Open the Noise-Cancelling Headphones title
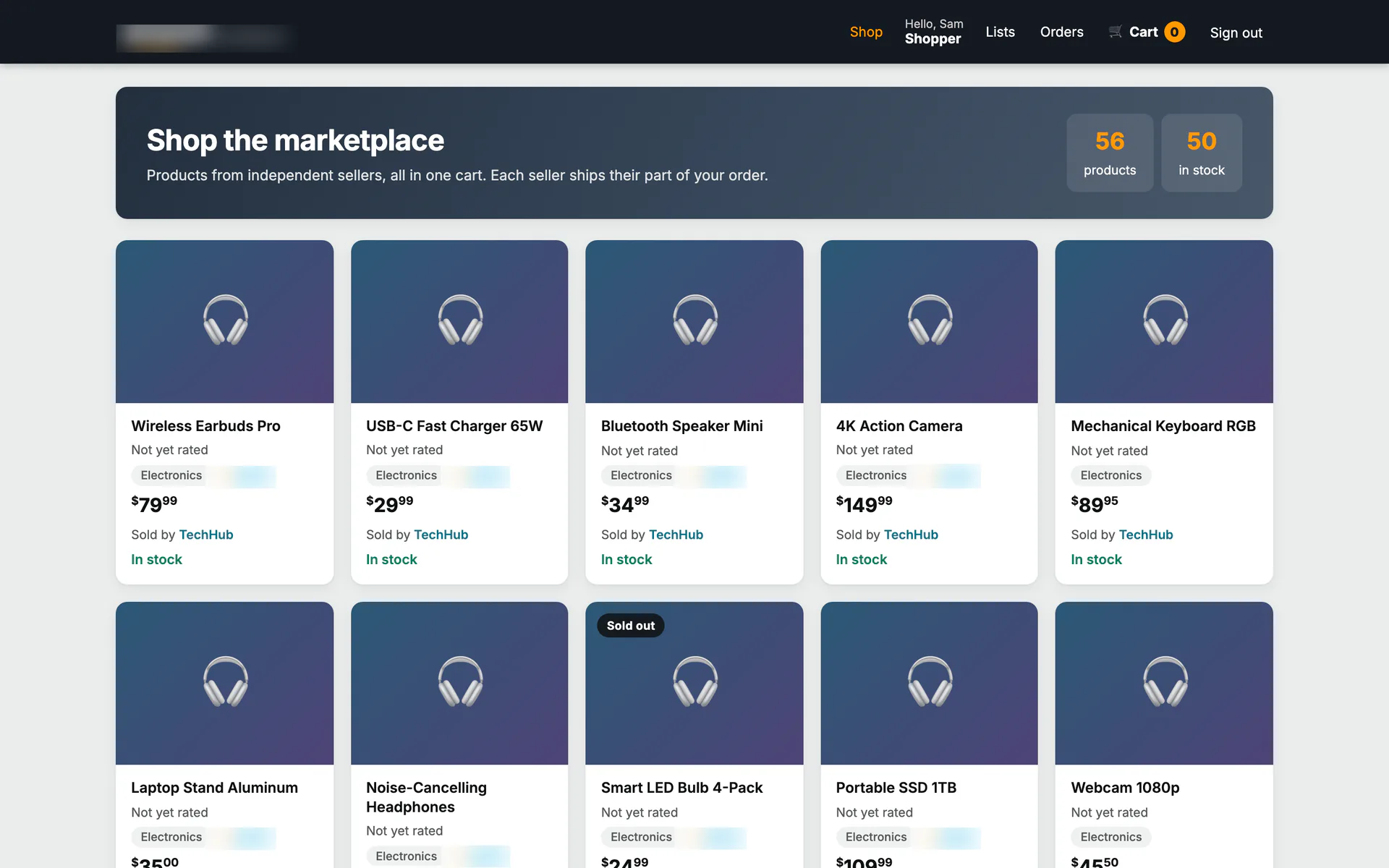1389x868 pixels. pyautogui.click(x=426, y=797)
